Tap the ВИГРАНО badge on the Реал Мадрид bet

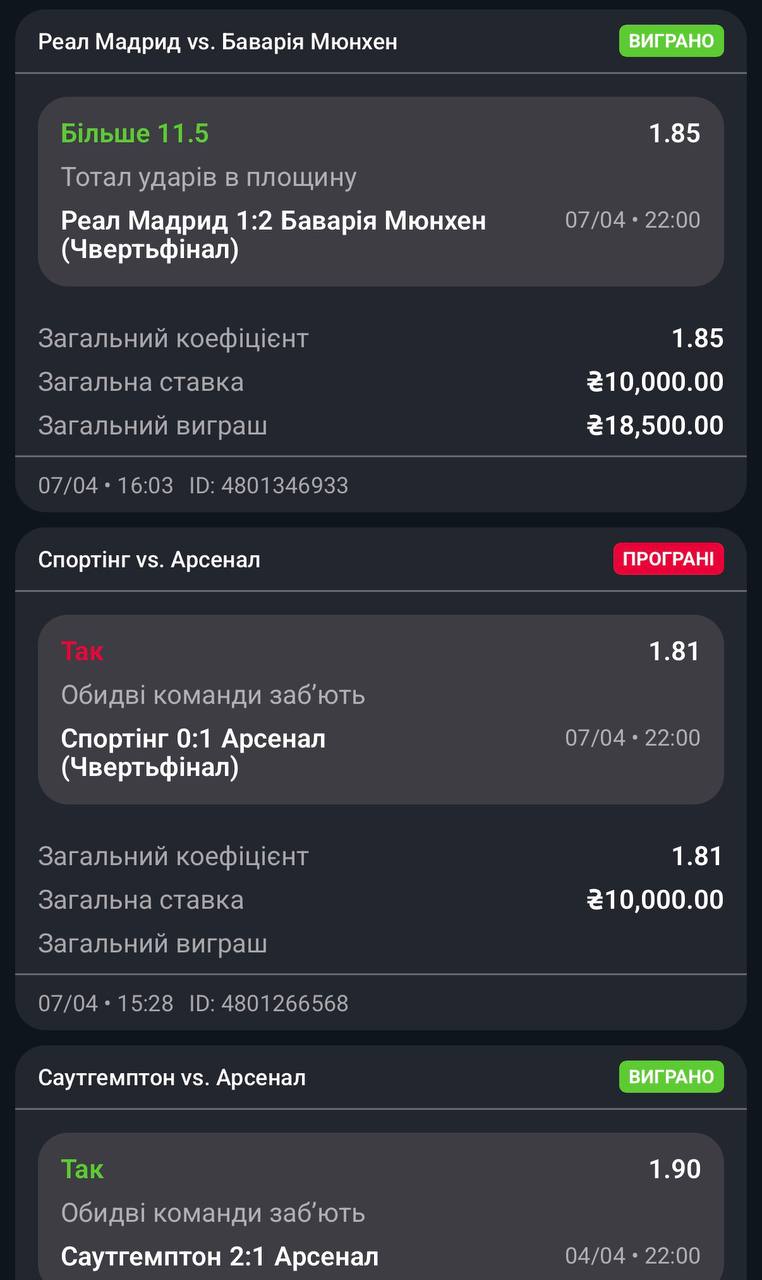point(671,41)
